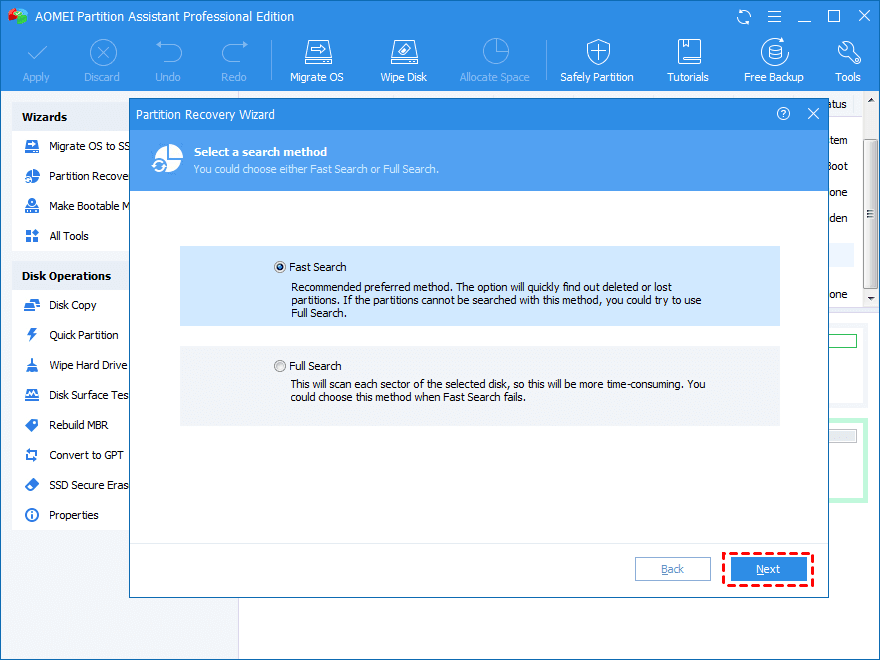Click the Select a search method heading
This screenshot has height=660, width=880.
(x=260, y=152)
